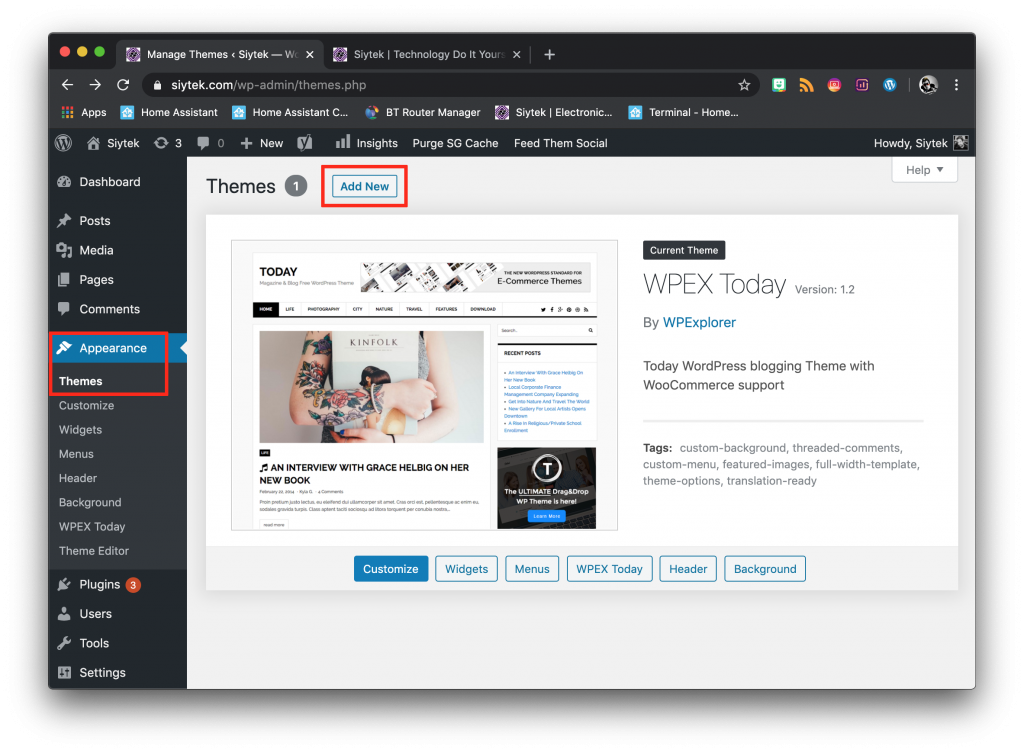This screenshot has height=753, width=1024.
Task: Click the Yoast SEO icon in admin bar
Action: (x=305, y=143)
